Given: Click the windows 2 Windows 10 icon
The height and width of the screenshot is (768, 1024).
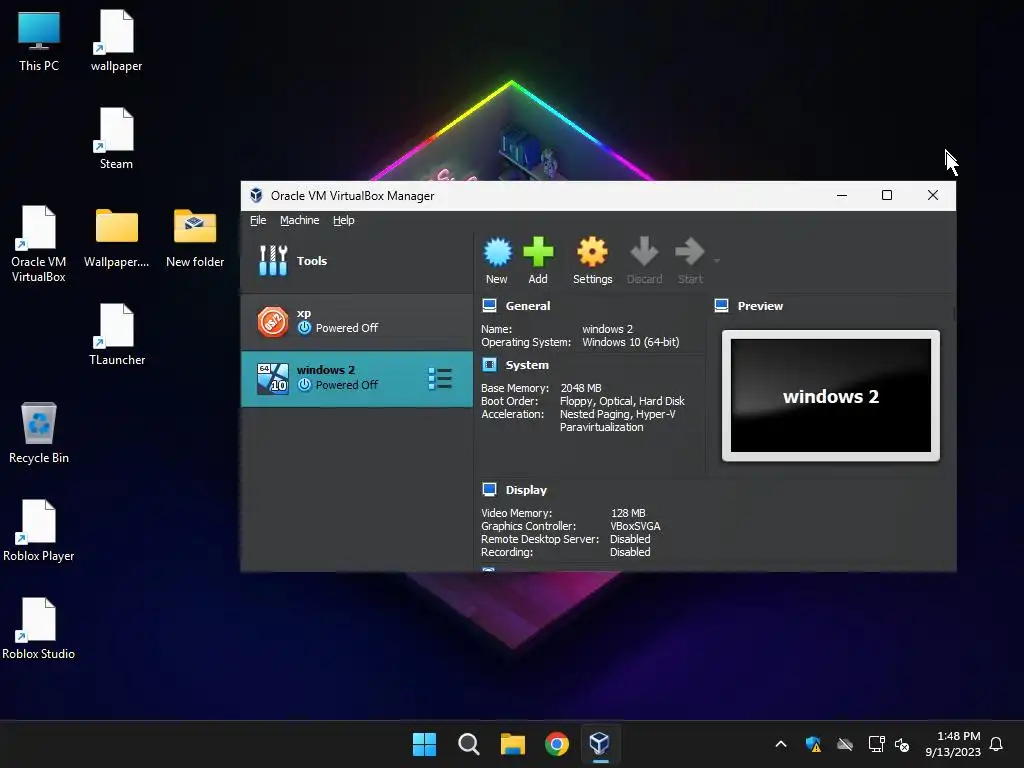Looking at the screenshot, I should (x=272, y=379).
